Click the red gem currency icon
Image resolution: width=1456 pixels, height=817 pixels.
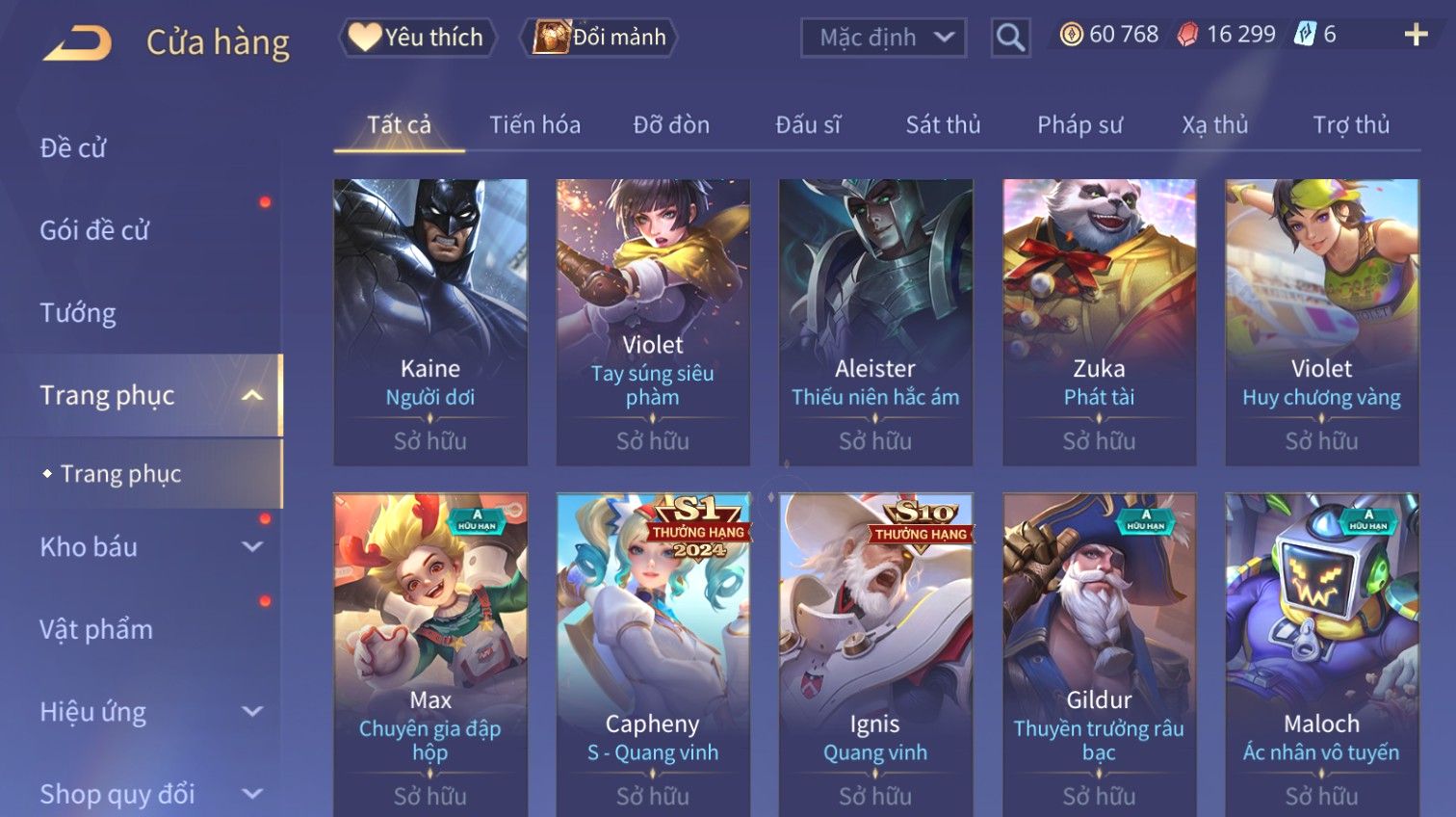(1188, 35)
